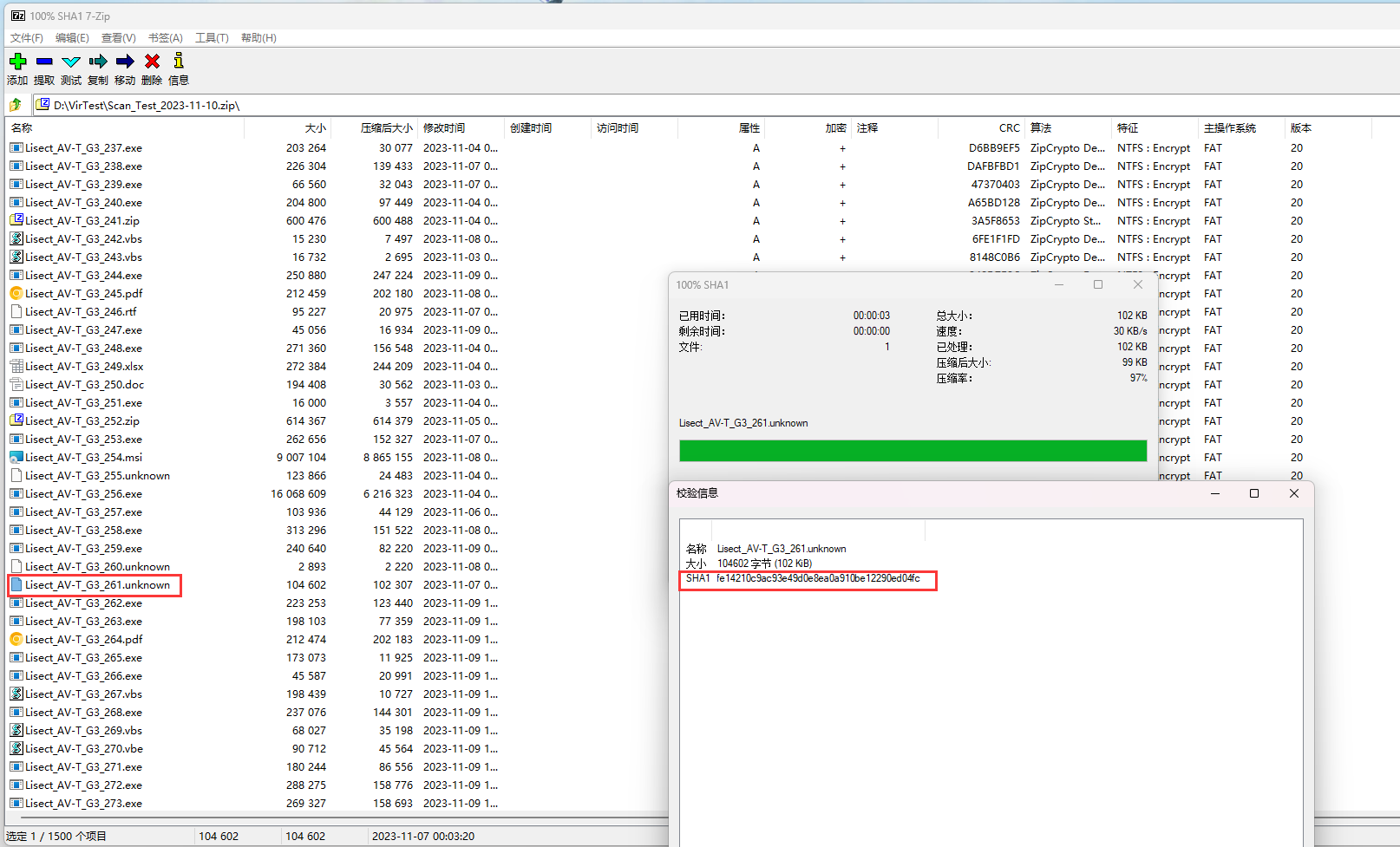Select the Lisect_AV-T_G3_242.vbs file icon
Screen dimensions: 1400x847
[x=16, y=238]
